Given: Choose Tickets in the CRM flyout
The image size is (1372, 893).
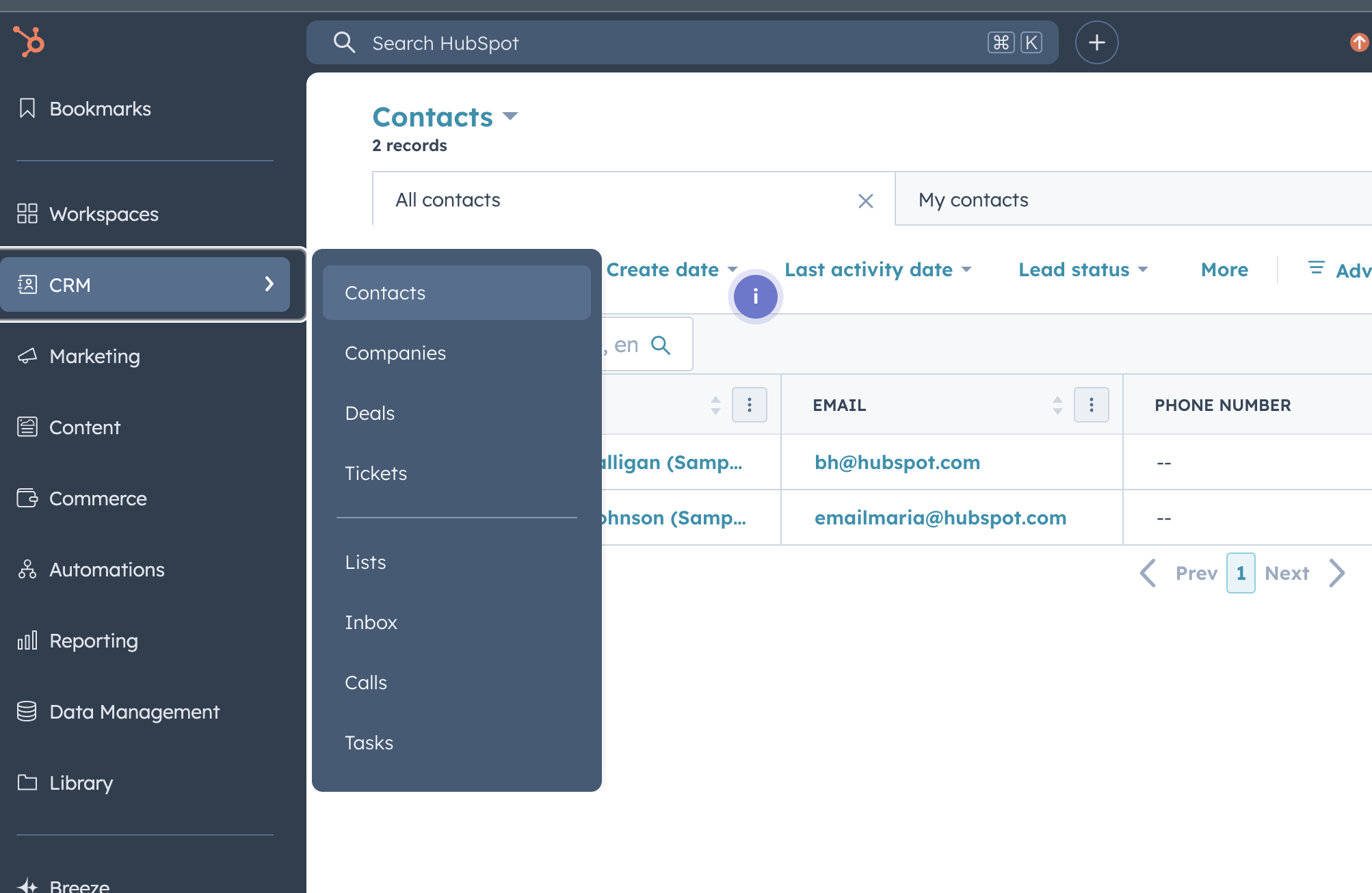Looking at the screenshot, I should point(456,473).
